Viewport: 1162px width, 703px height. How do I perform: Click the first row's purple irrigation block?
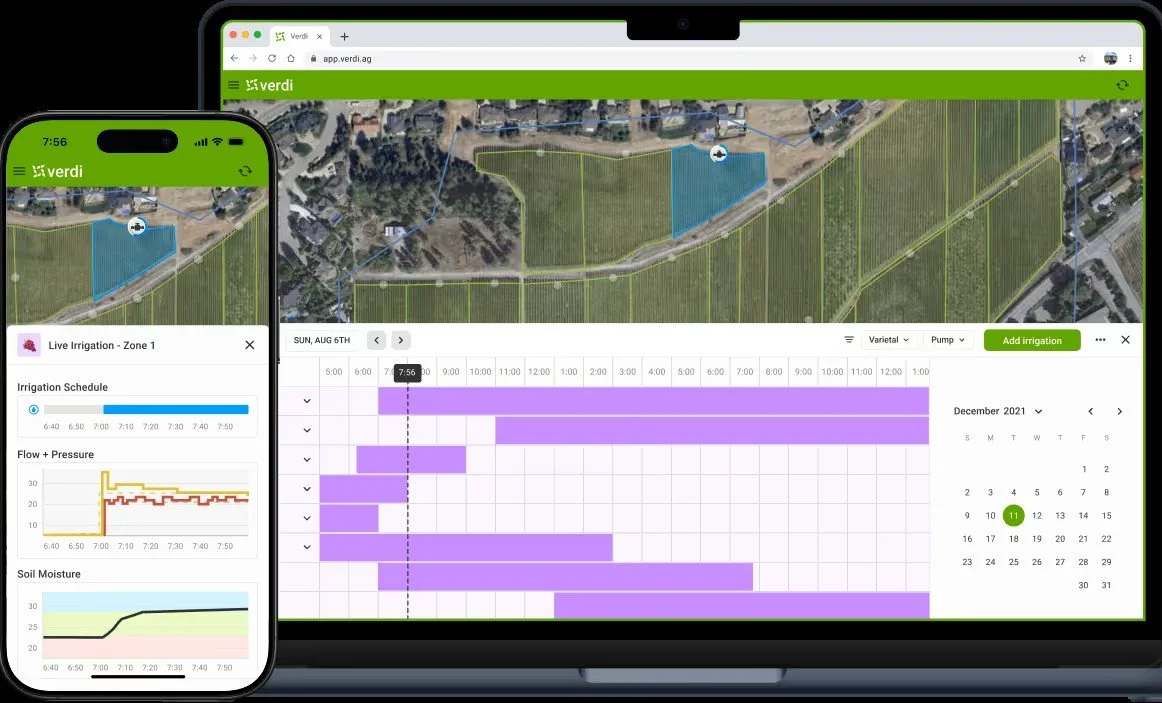coord(653,401)
